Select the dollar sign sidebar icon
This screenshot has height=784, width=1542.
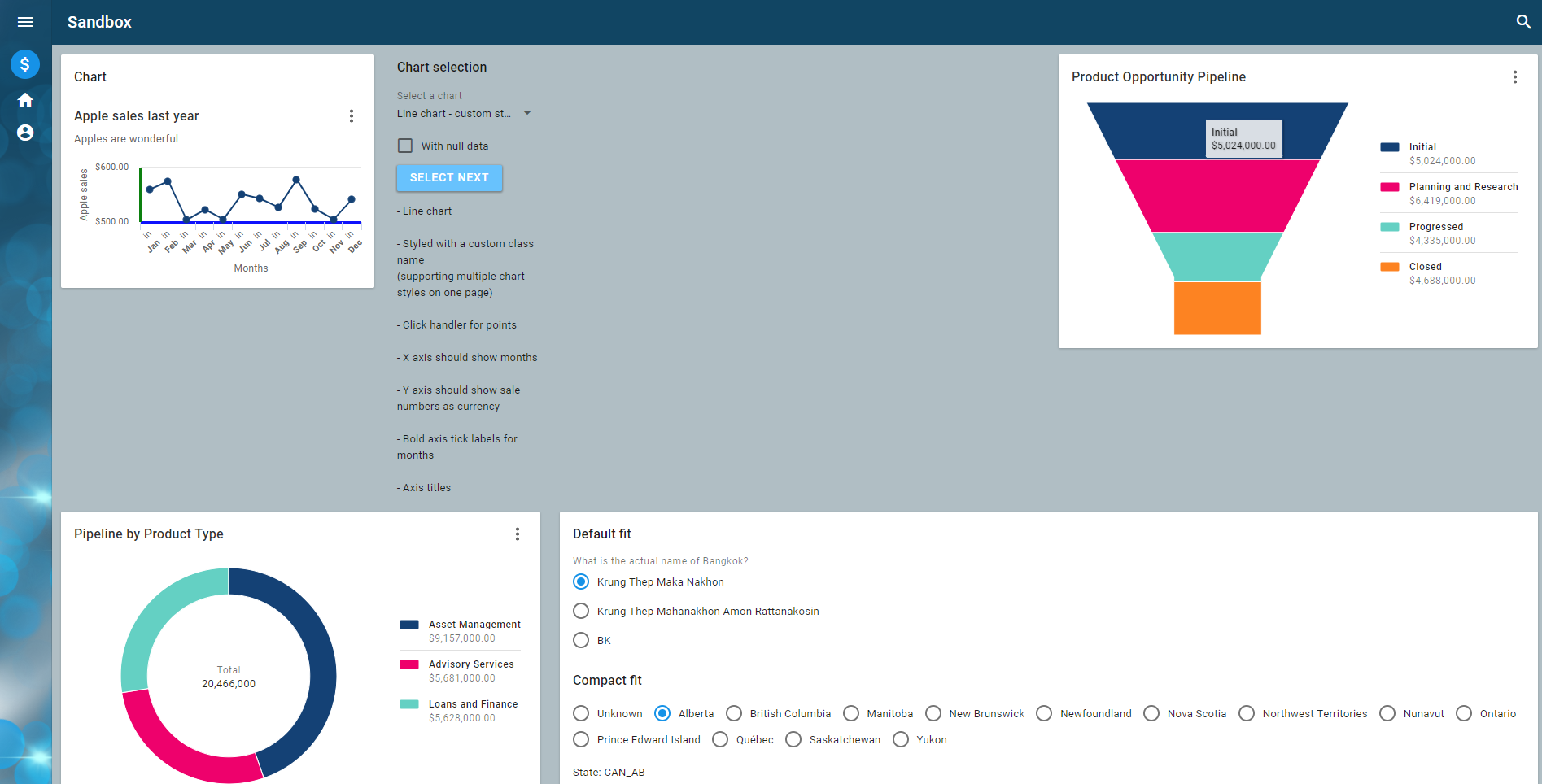25,64
